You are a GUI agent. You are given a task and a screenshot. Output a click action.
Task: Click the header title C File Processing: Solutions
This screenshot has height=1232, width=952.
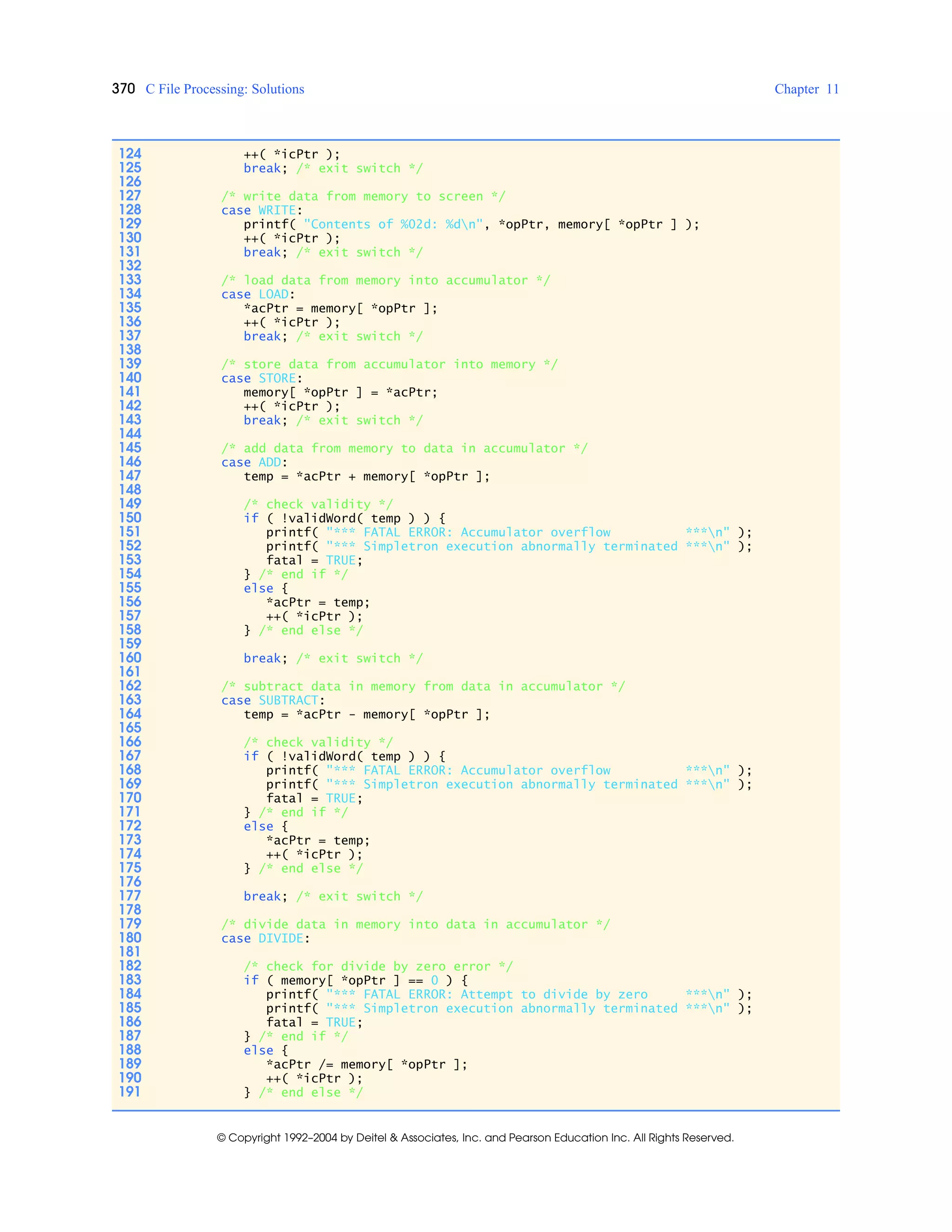(225, 89)
